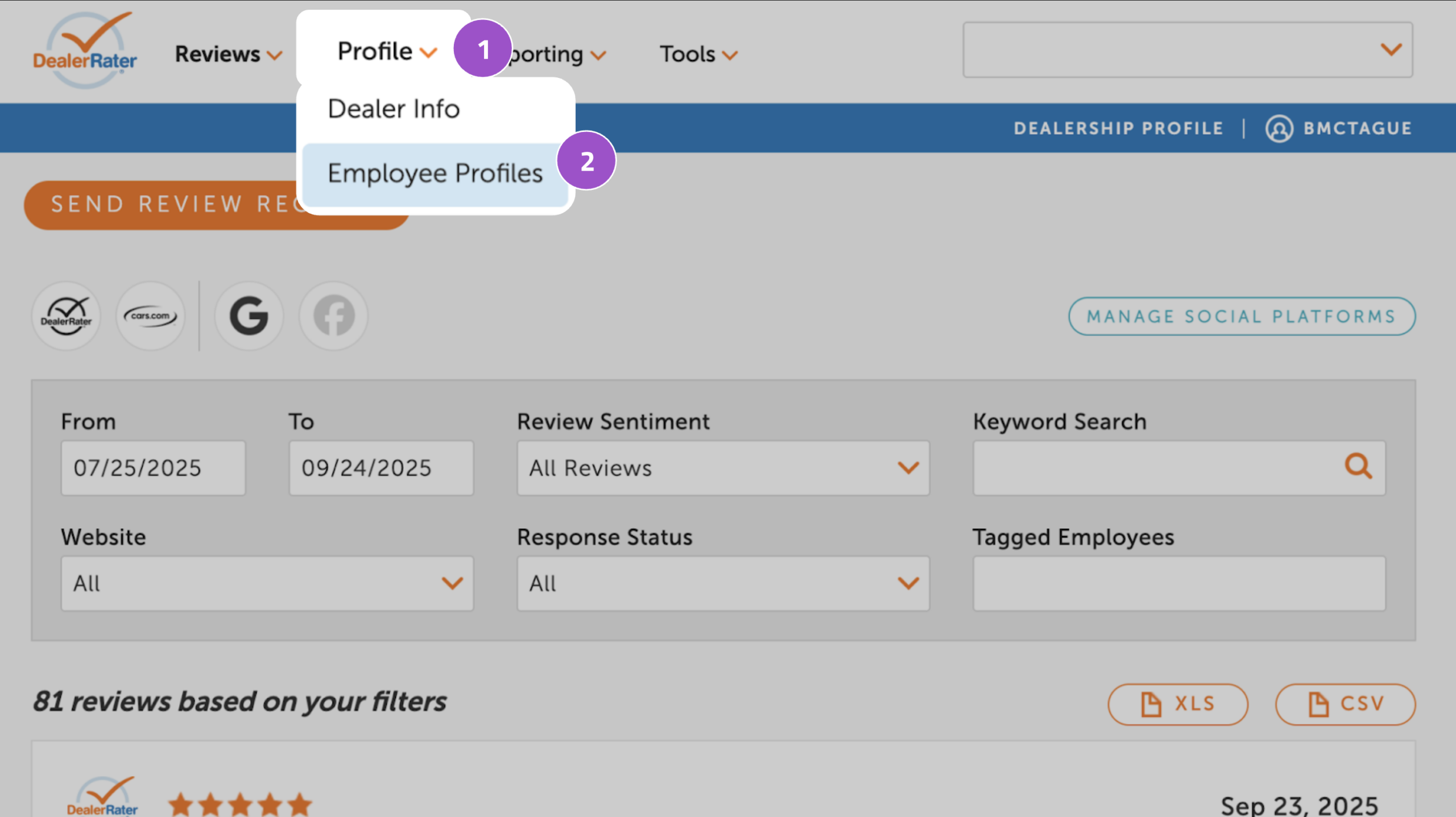
Task: Open the Response Status dropdown
Action: coord(723,583)
